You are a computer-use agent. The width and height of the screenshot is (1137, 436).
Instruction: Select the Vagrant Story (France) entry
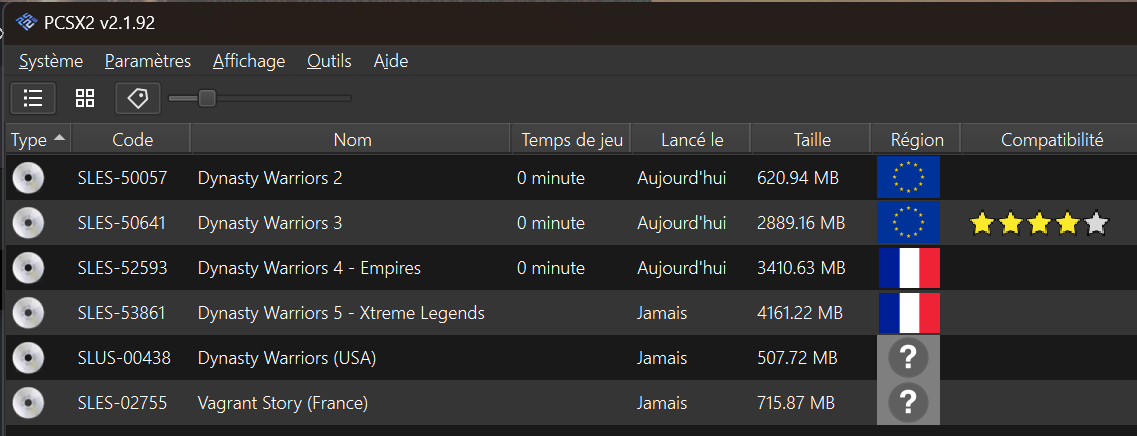pos(571,403)
